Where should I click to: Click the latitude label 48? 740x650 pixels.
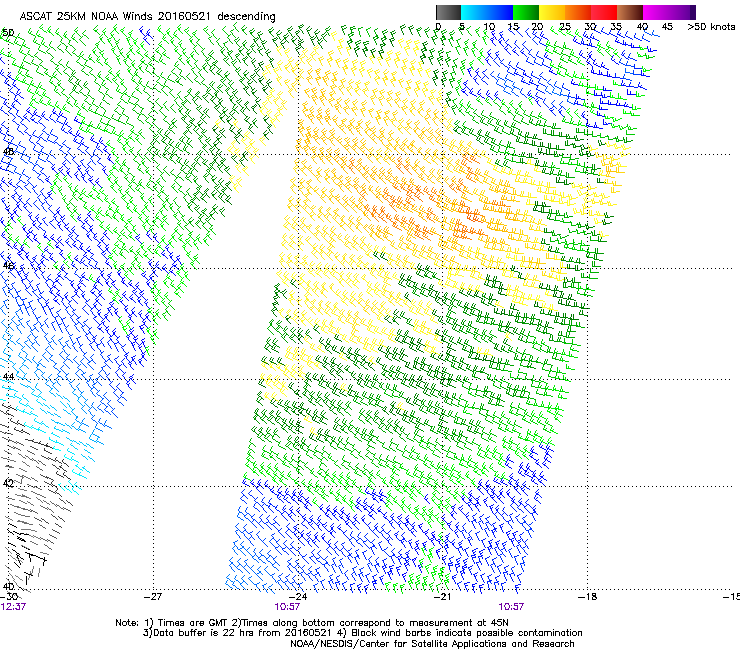click(x=8, y=152)
